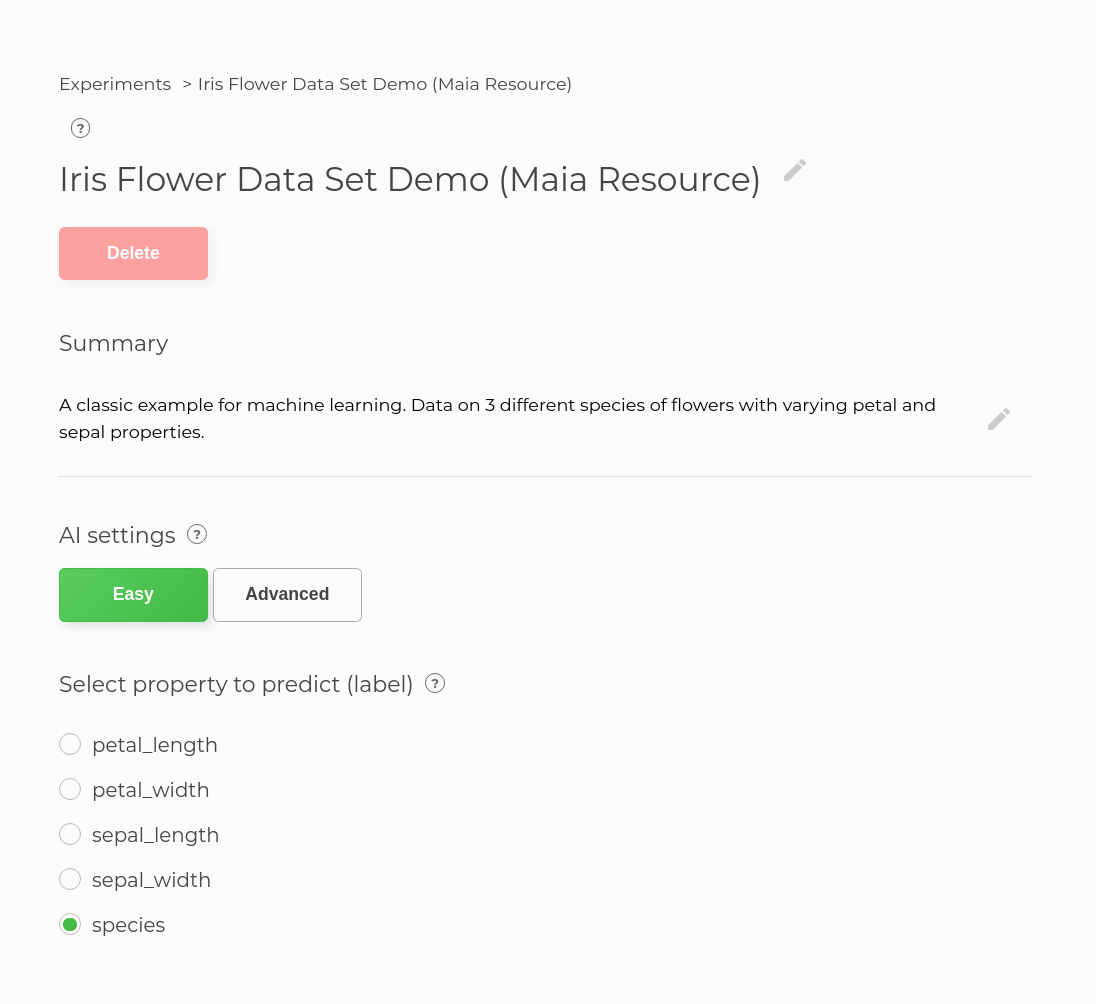Viewport: 1096px width, 1004px height.
Task: Show help for property to predict label
Action: pyautogui.click(x=435, y=683)
